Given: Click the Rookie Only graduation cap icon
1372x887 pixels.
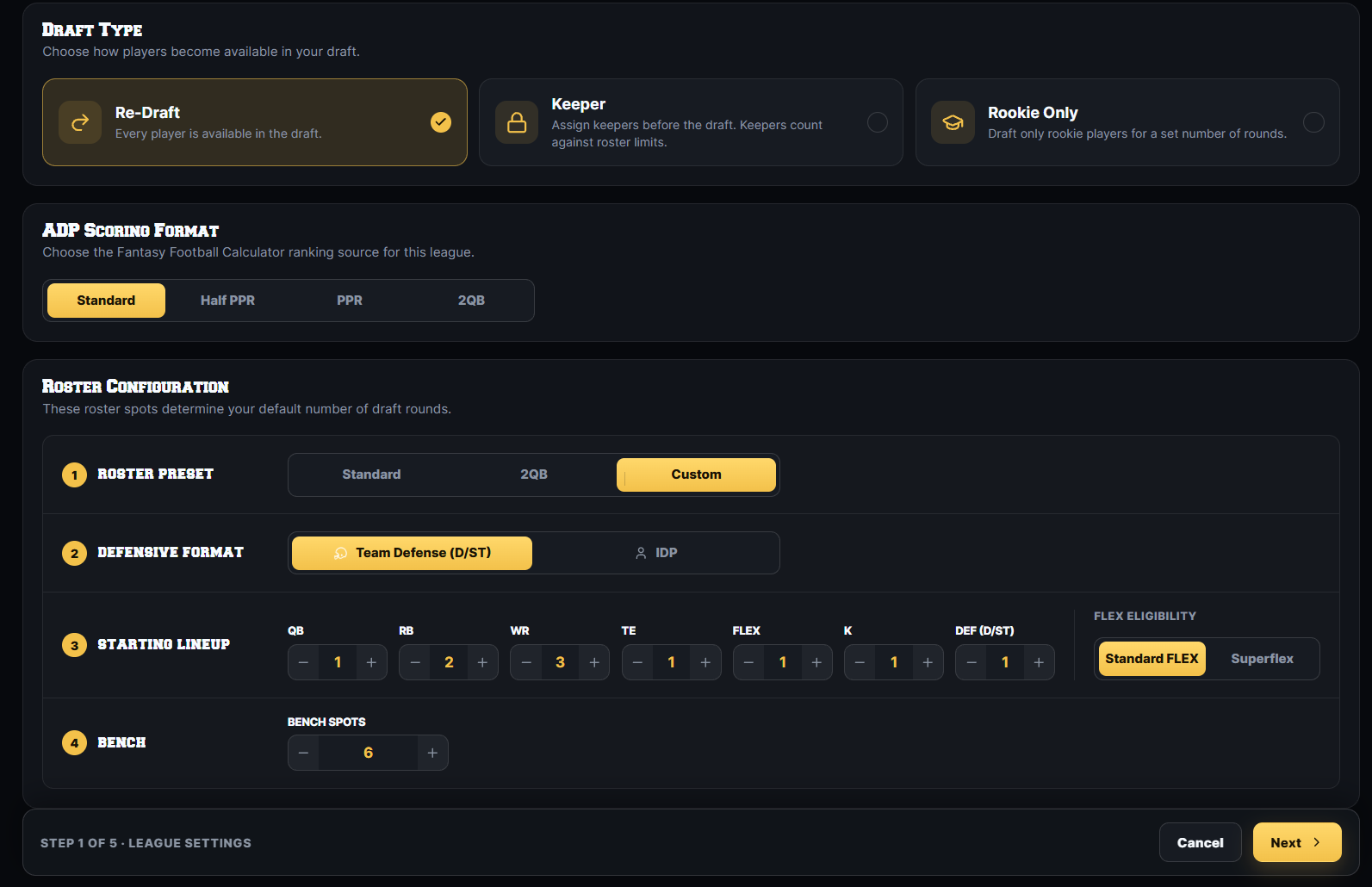Looking at the screenshot, I should click(953, 122).
